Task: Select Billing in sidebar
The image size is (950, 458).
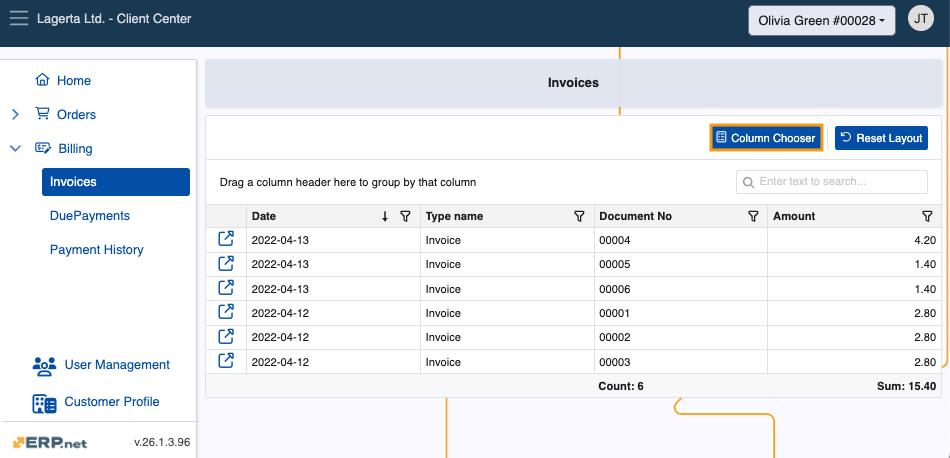Action: click(75, 148)
